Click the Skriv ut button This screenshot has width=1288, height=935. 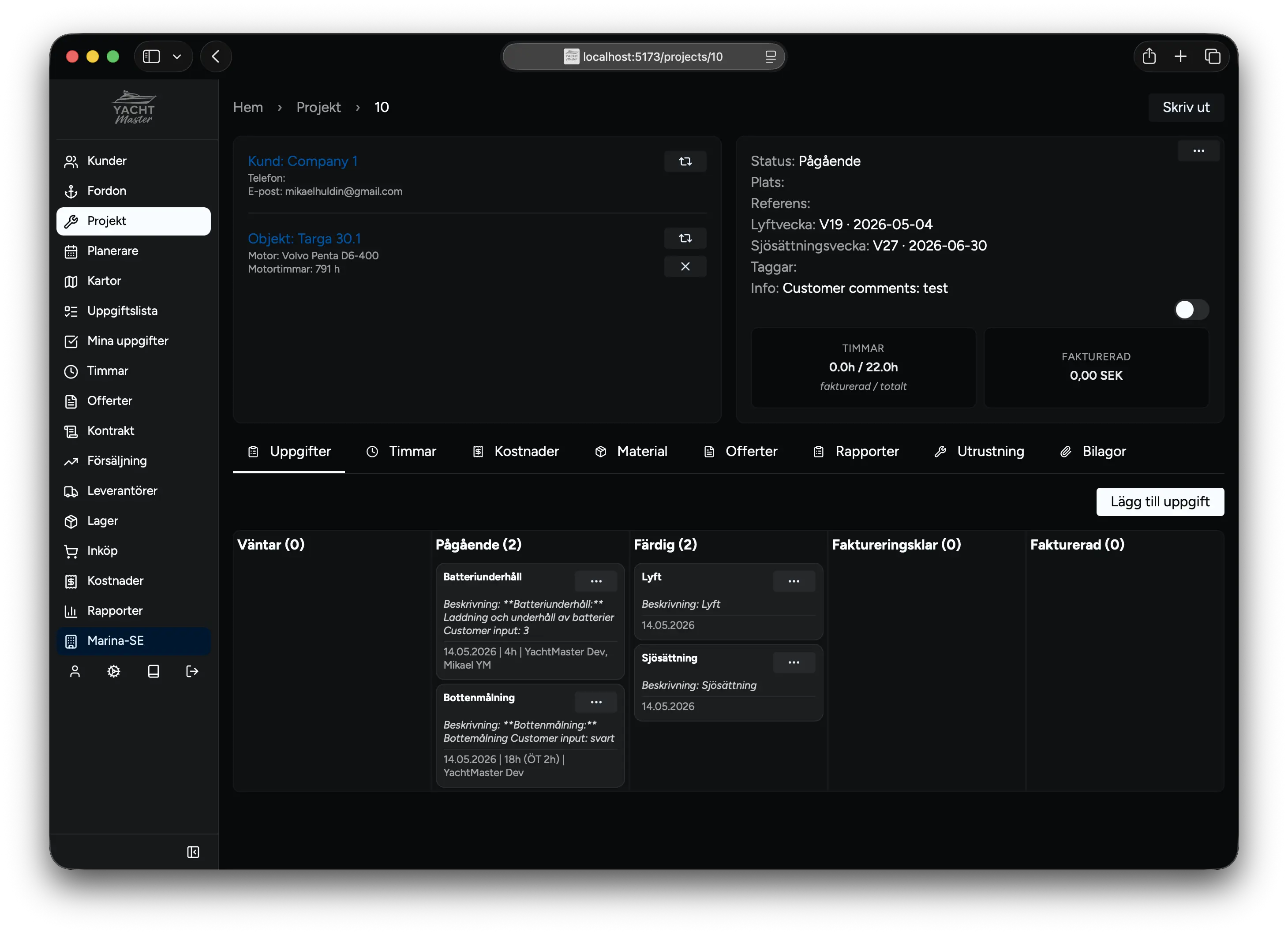coord(1185,107)
